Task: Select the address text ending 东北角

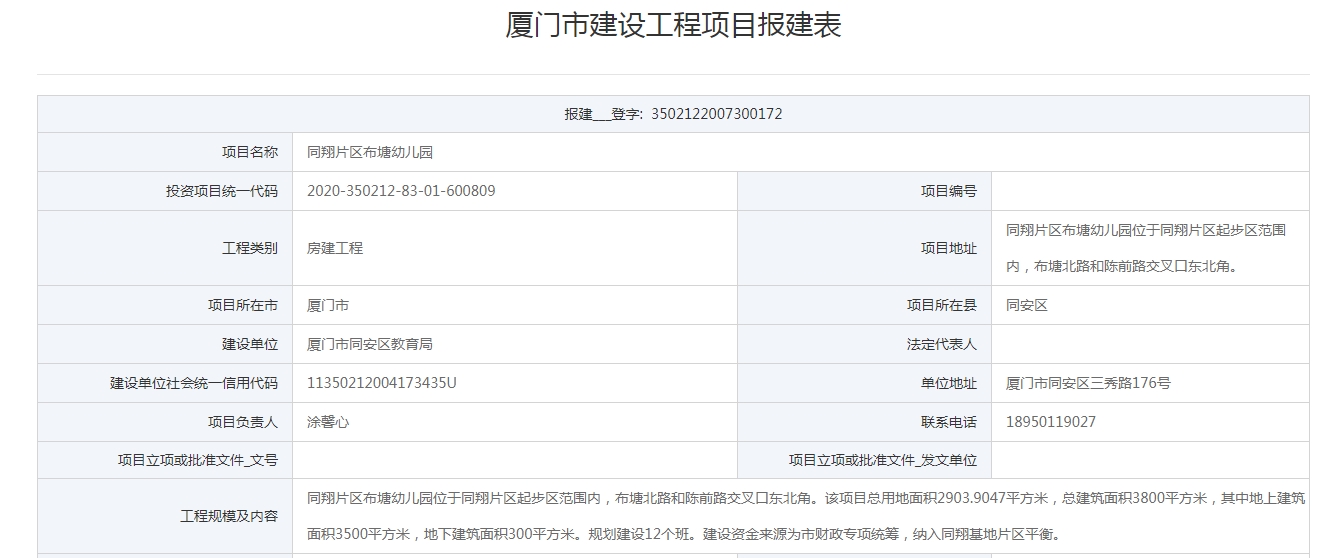Action: click(x=1146, y=248)
